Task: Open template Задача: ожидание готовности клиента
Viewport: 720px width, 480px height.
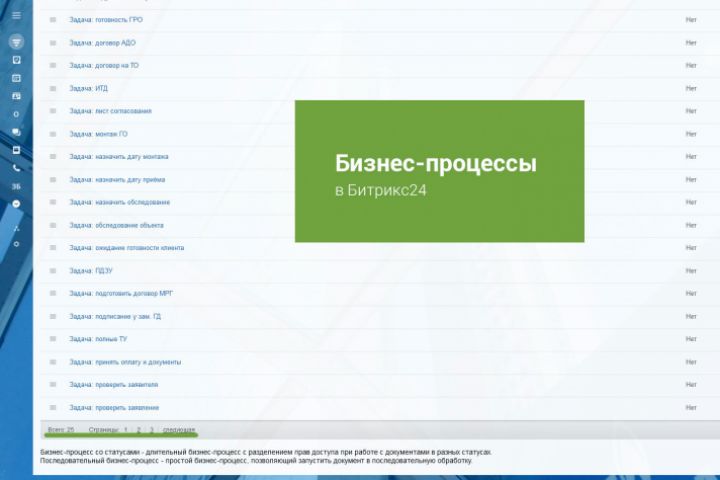Action: (127, 248)
